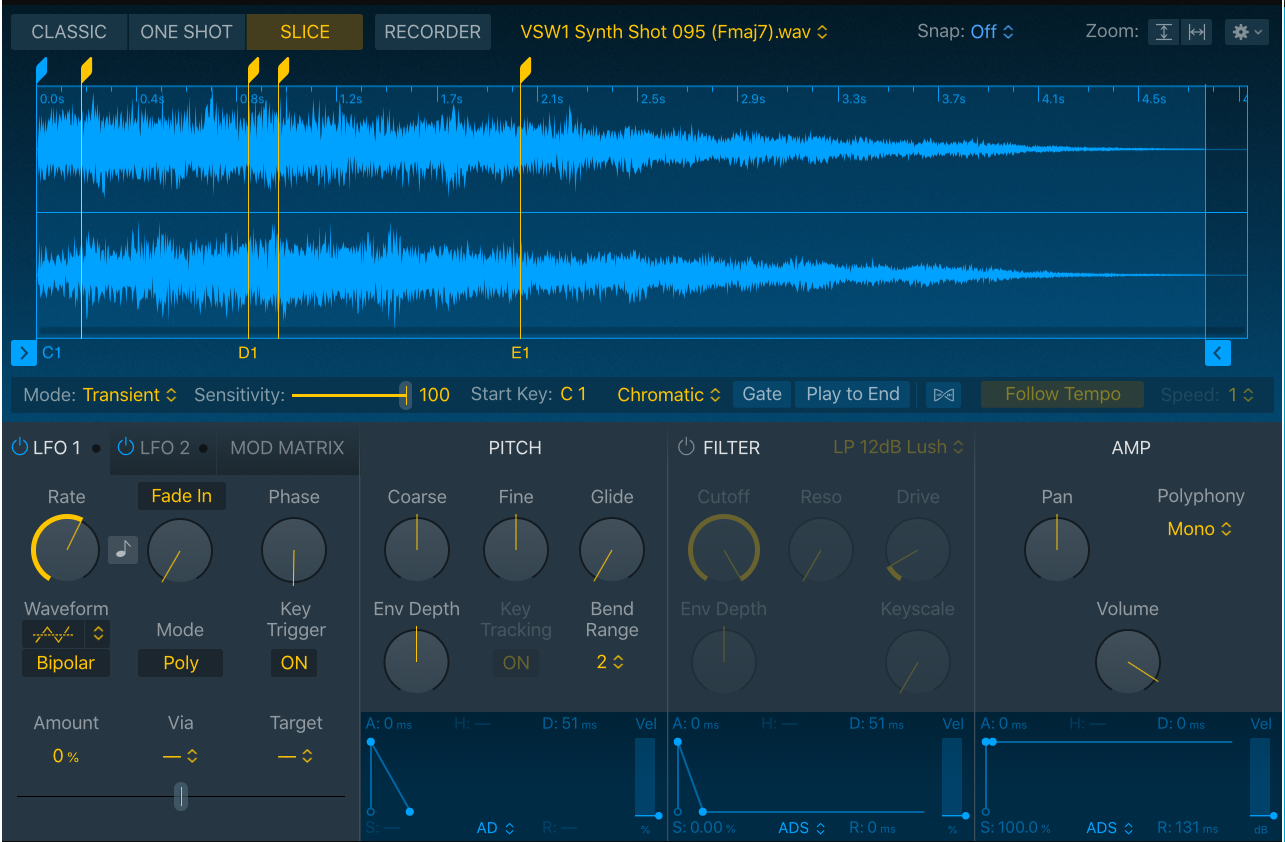This screenshot has width=1285, height=842.
Task: Click the Filter Reso knob
Action: pyautogui.click(x=821, y=550)
